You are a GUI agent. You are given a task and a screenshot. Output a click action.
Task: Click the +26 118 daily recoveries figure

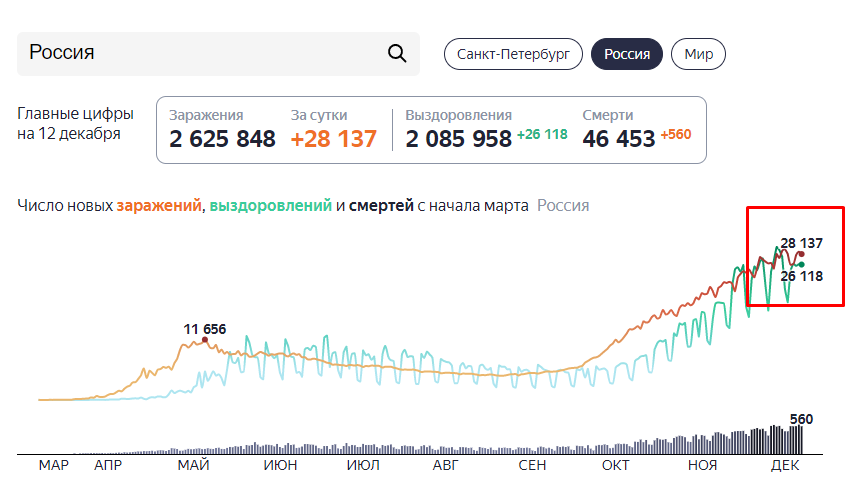pos(542,134)
